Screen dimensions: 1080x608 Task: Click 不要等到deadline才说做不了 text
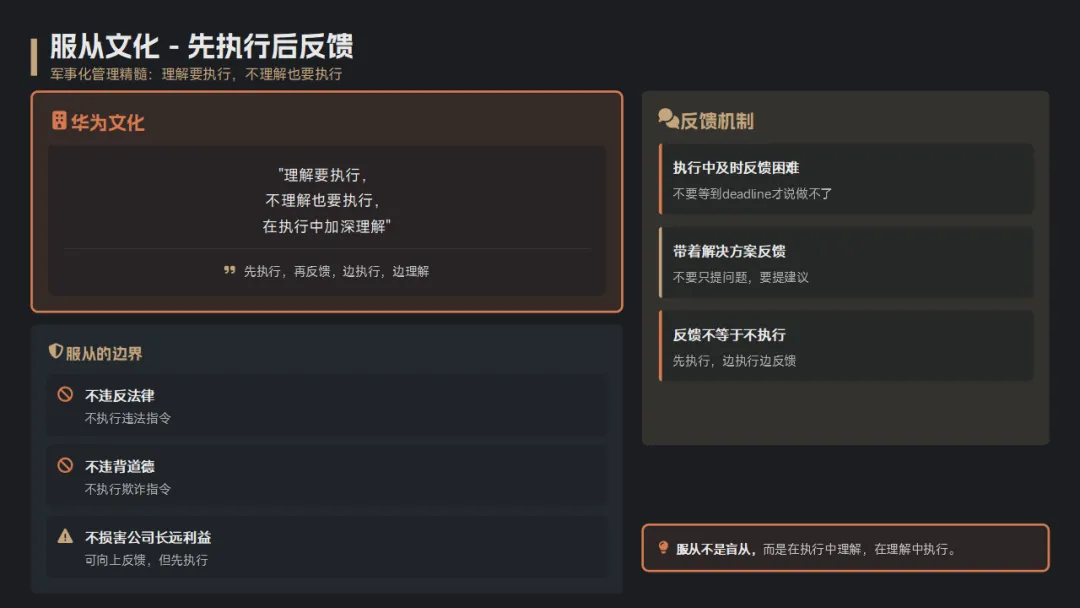pyautogui.click(x=752, y=194)
